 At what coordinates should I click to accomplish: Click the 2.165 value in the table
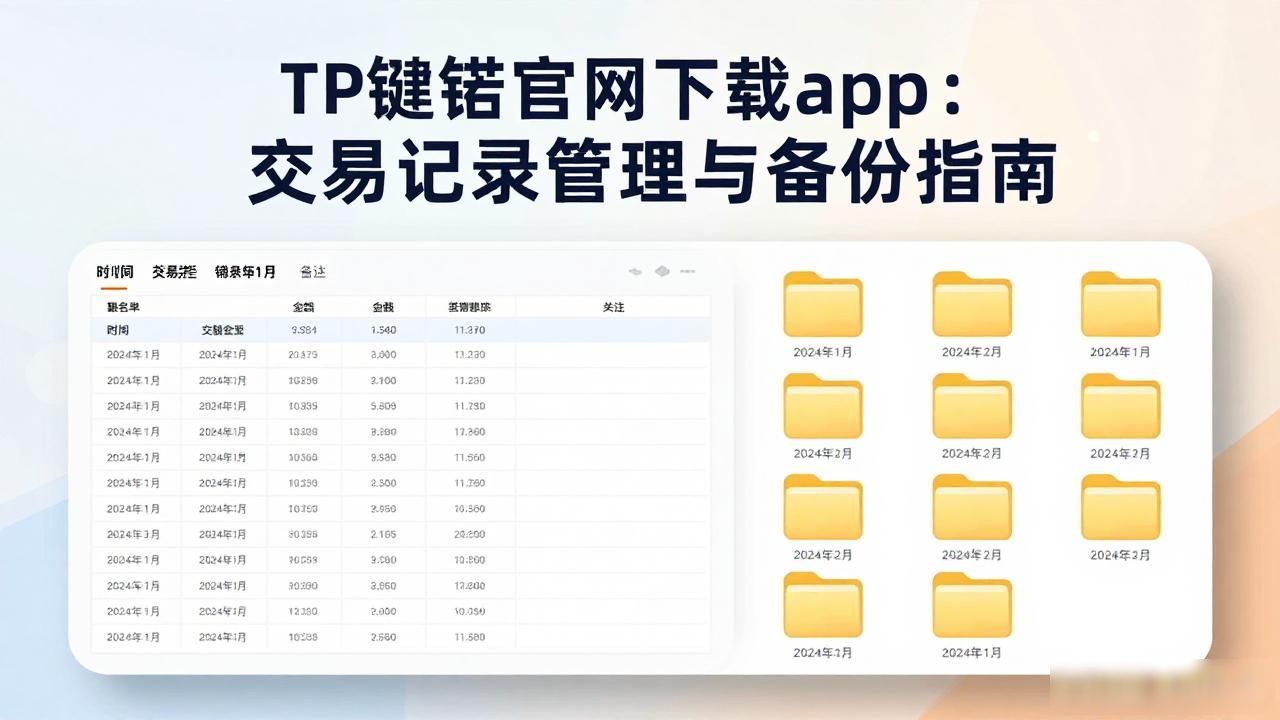point(384,534)
